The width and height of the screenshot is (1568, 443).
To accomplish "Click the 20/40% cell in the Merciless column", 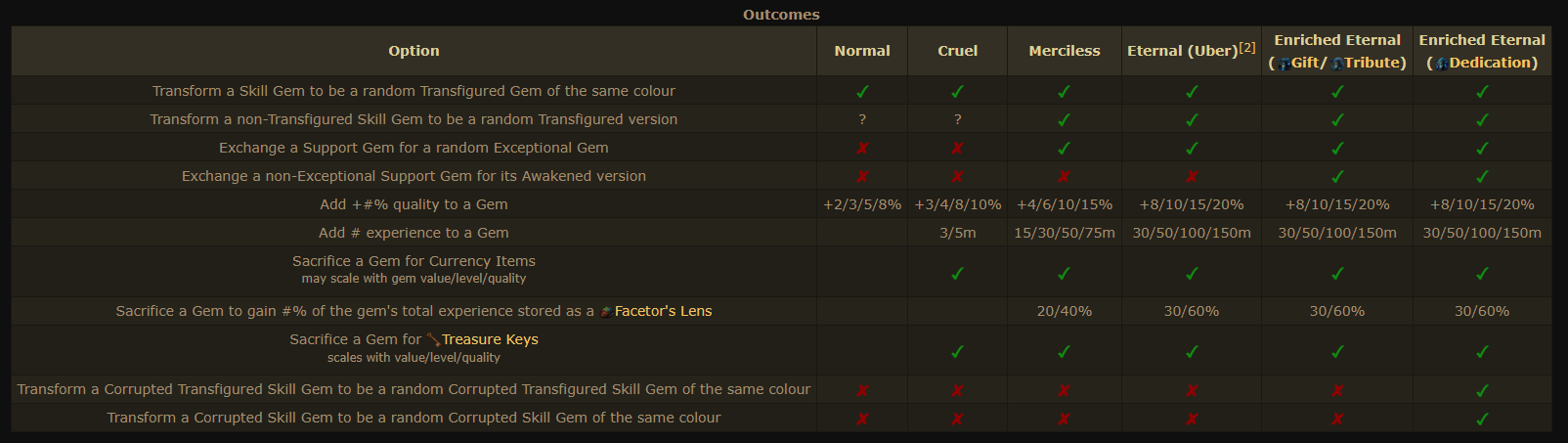I will pos(1065,311).
